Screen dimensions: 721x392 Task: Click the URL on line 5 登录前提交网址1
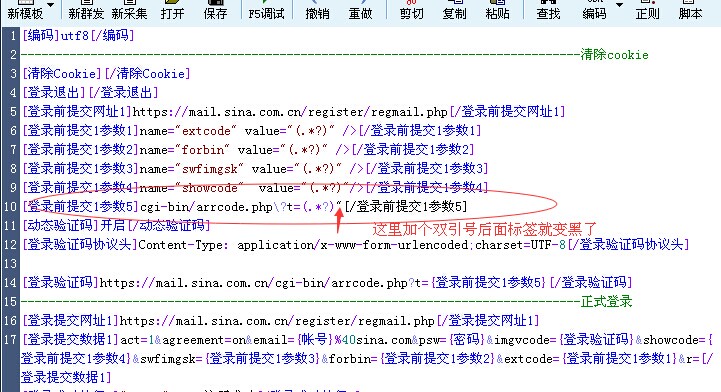point(290,112)
